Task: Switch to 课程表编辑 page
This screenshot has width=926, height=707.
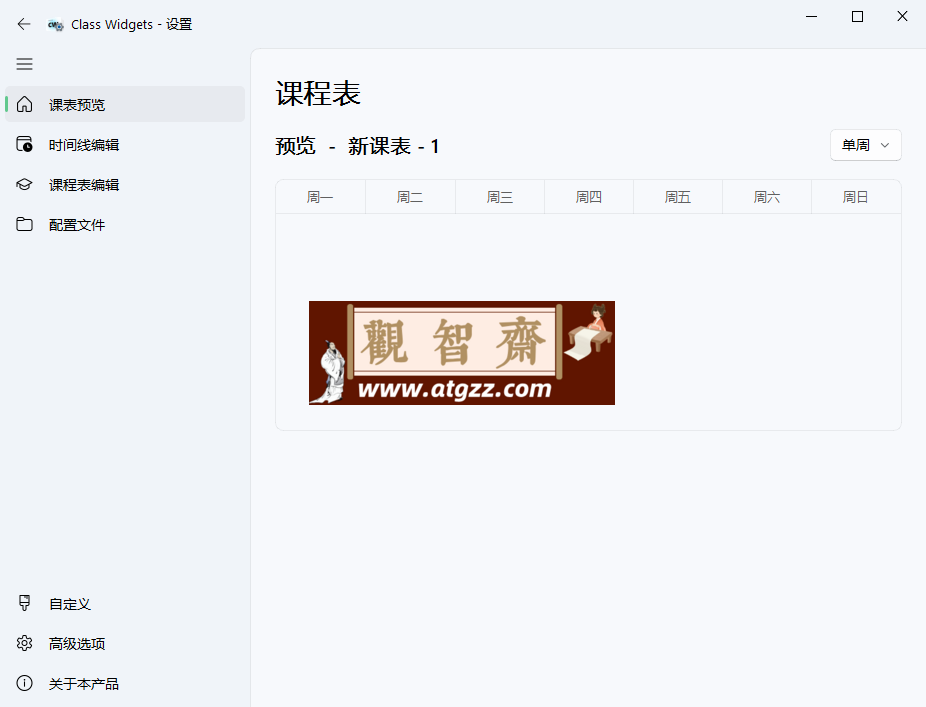Action: click(x=125, y=185)
